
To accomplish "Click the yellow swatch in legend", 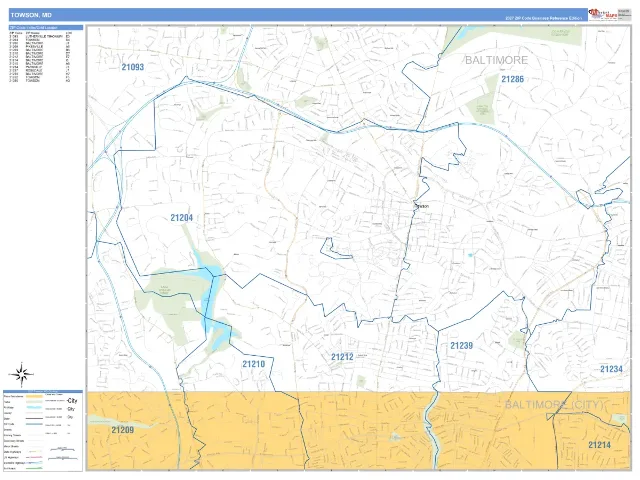I will [x=34, y=396].
